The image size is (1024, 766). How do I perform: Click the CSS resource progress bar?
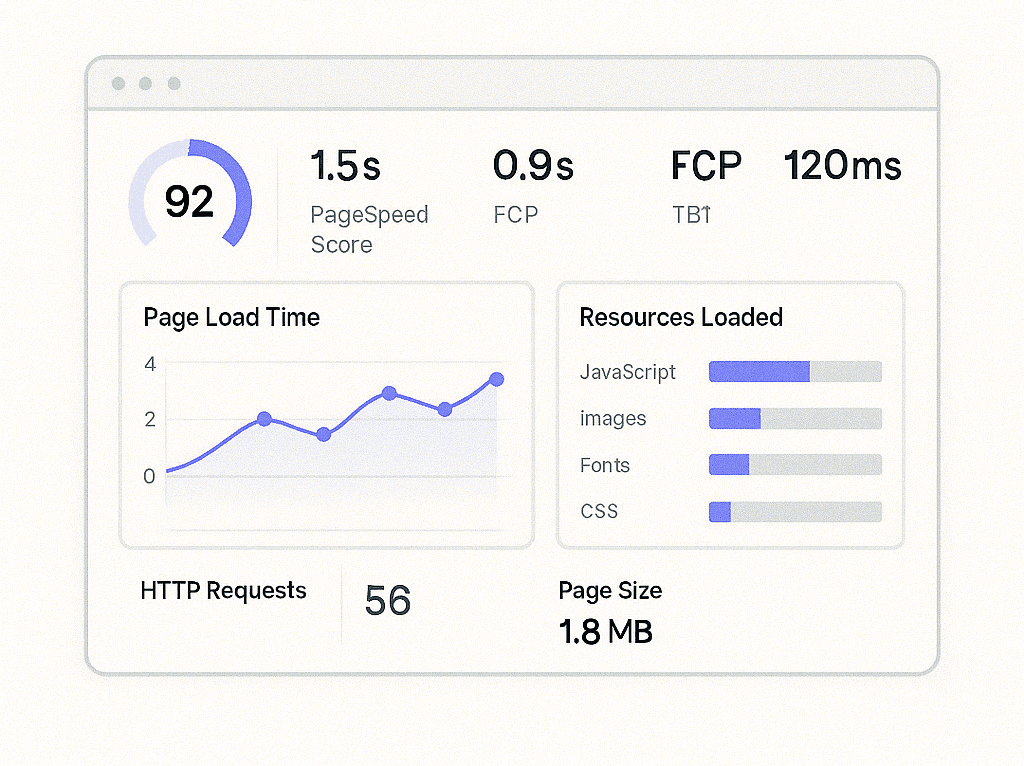click(795, 512)
